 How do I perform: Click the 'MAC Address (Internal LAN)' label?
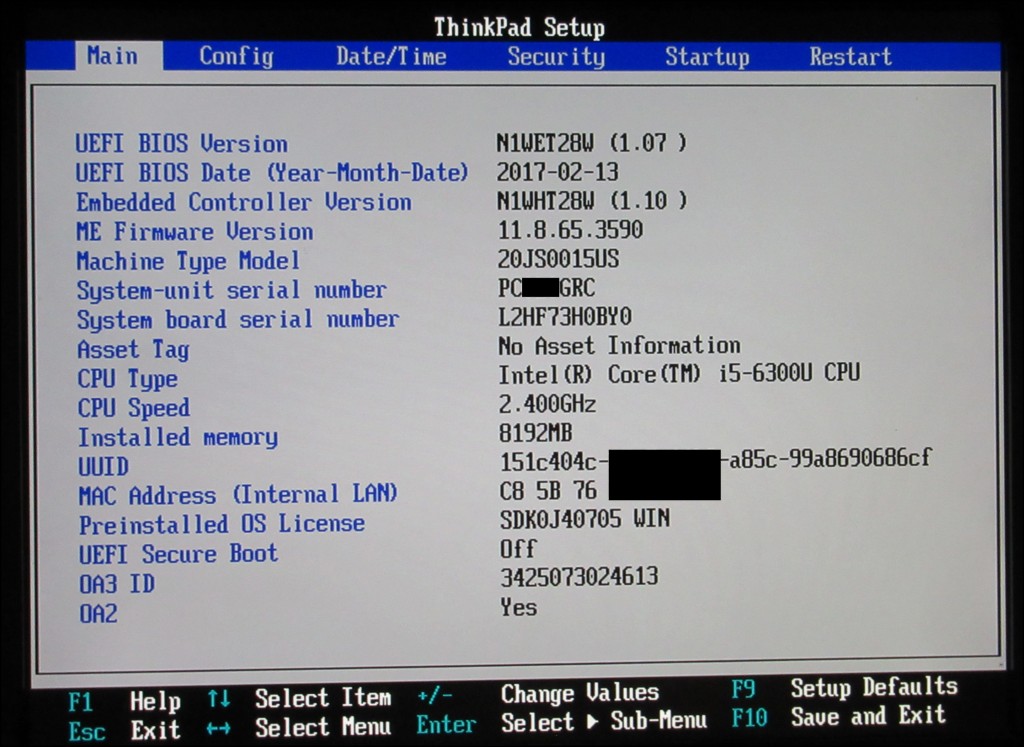pos(238,496)
